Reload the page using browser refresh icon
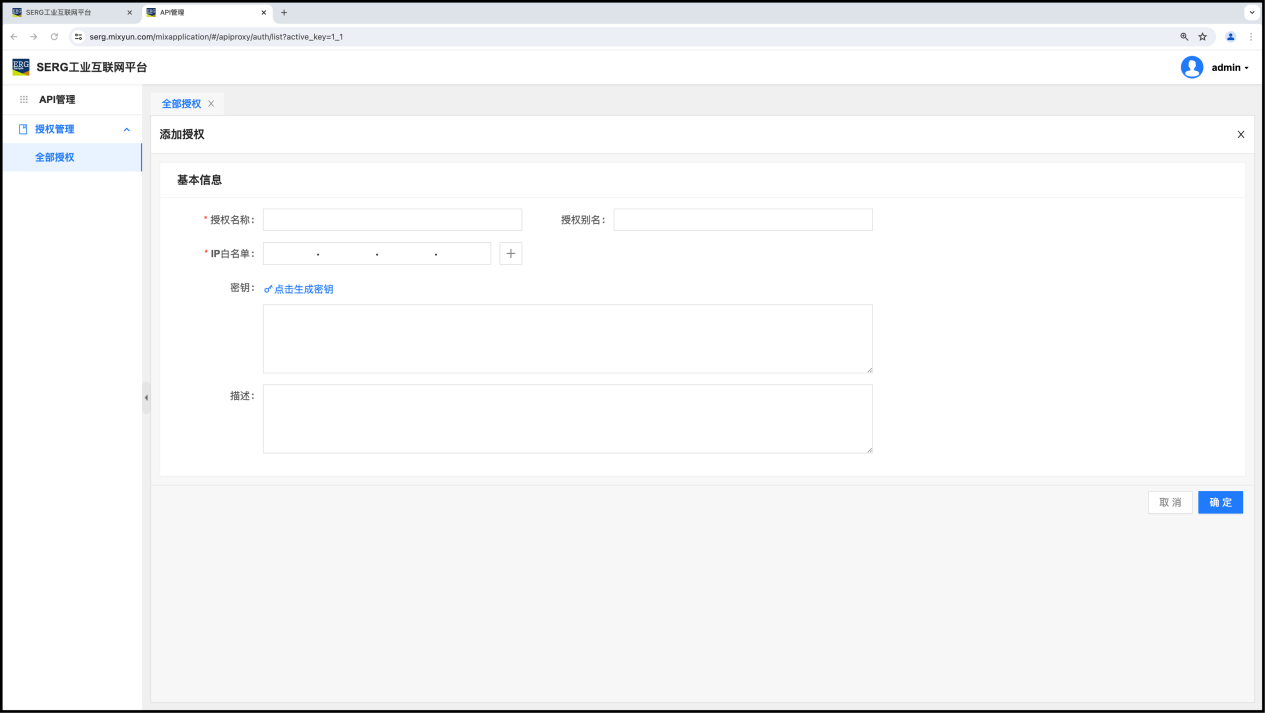1265x713 pixels. point(54,37)
